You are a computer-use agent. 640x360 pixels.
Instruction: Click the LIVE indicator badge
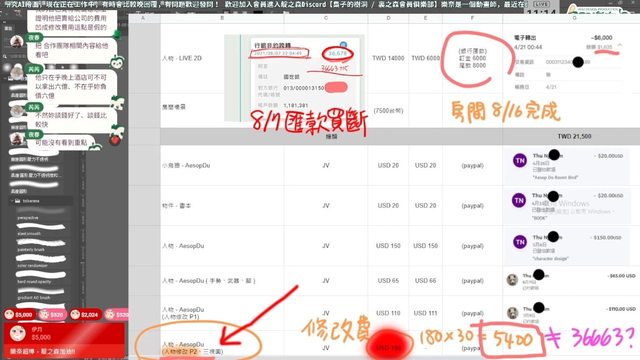coord(541,4)
